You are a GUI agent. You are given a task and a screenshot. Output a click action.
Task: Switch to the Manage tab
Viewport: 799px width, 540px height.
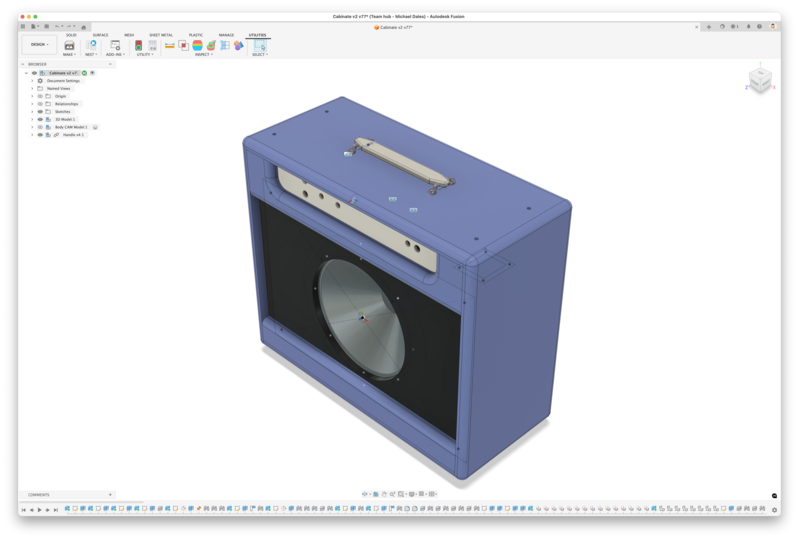point(226,35)
